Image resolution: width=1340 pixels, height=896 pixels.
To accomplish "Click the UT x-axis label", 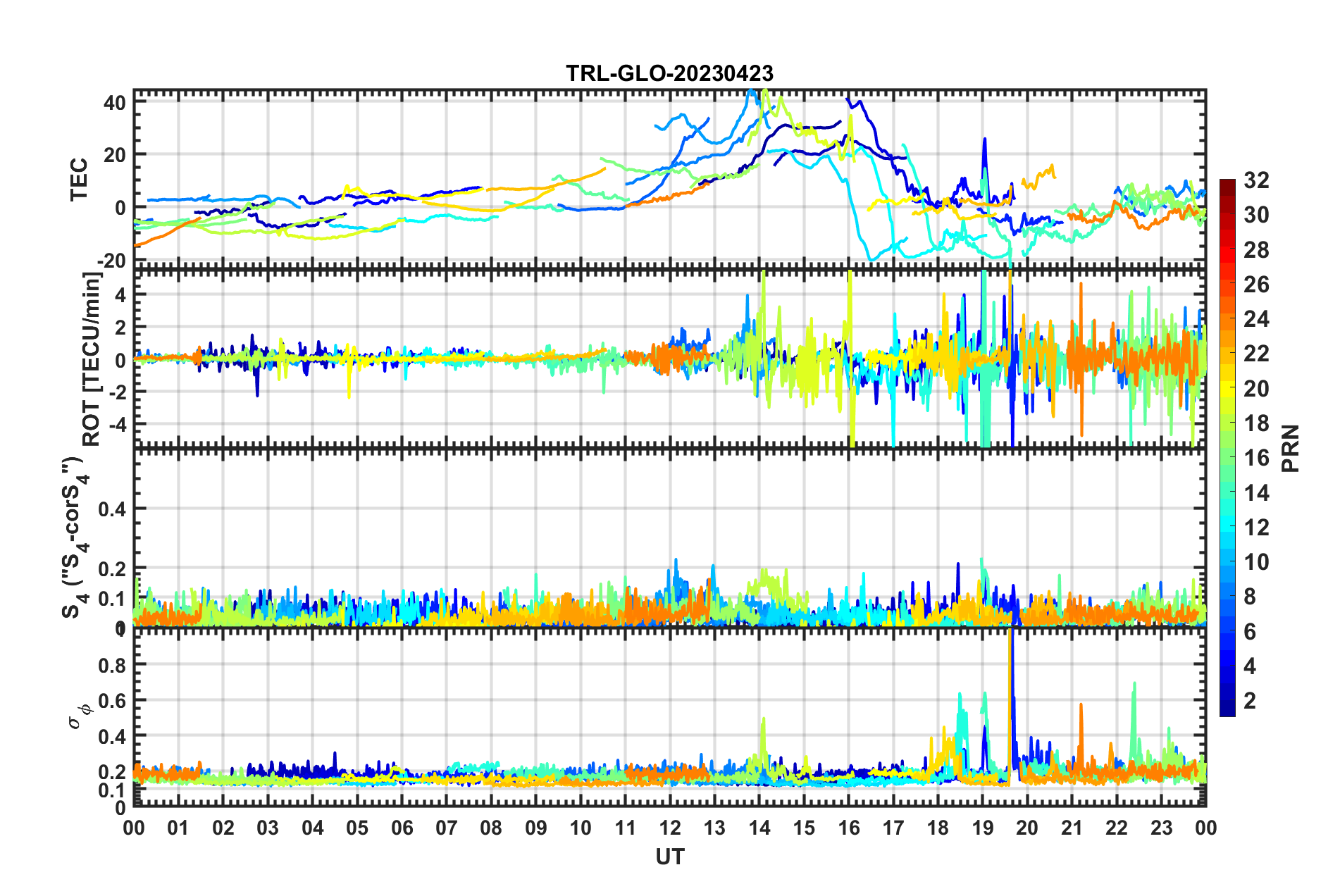I will point(669,857).
